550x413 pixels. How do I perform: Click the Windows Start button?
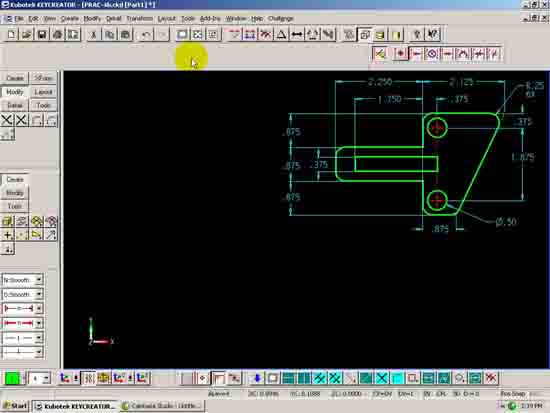(15, 406)
